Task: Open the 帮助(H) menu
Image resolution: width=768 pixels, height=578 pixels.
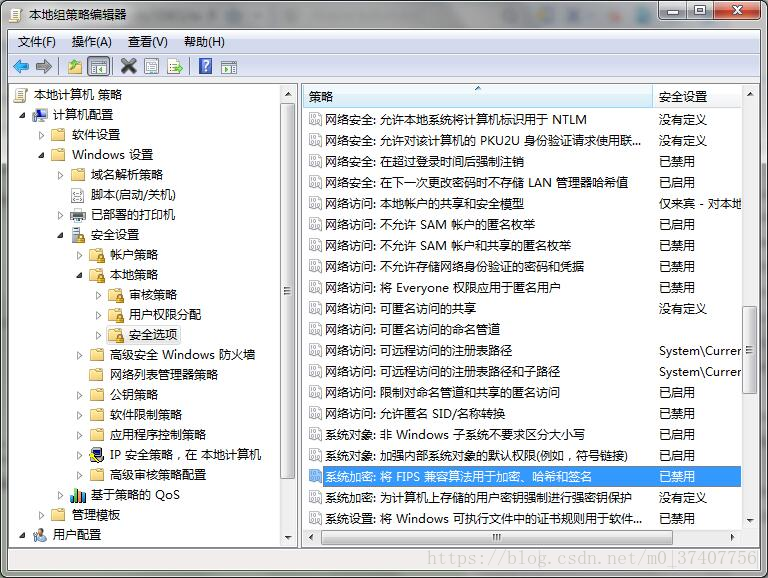Action: click(204, 42)
